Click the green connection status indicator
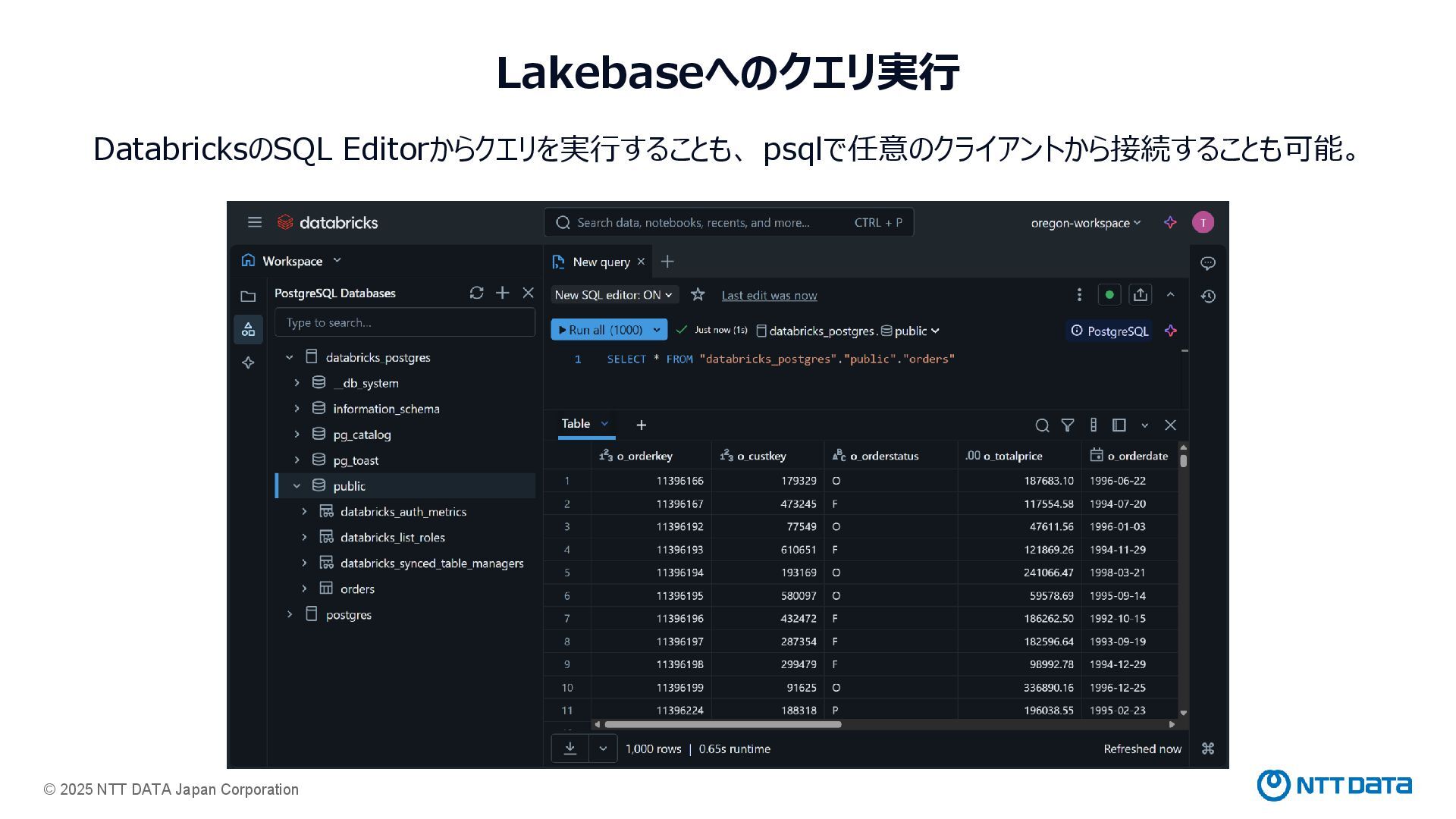Screen dimensions: 1456x819 [1109, 294]
